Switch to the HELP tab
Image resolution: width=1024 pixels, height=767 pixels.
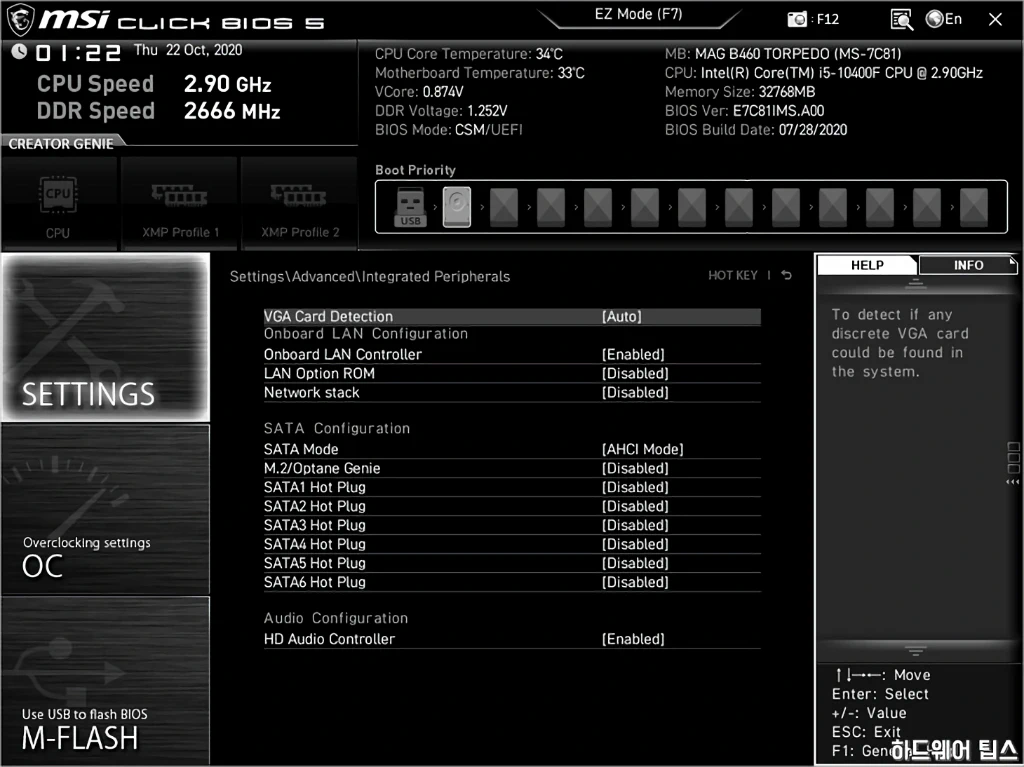click(867, 265)
